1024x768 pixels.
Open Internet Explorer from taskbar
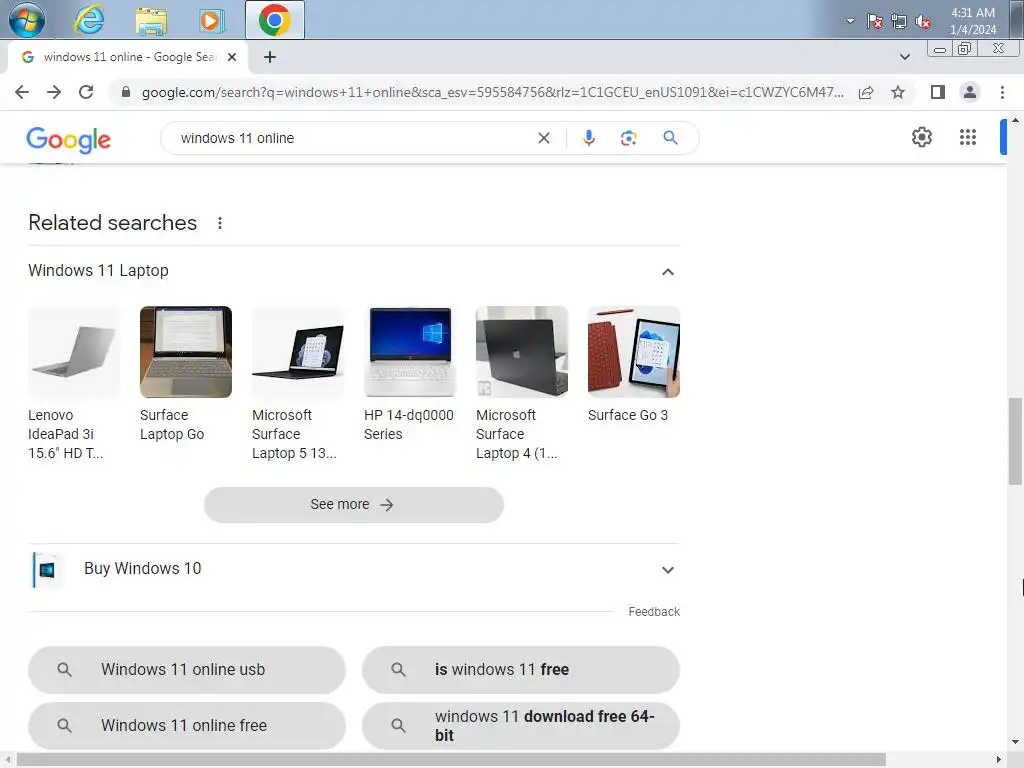[x=89, y=20]
